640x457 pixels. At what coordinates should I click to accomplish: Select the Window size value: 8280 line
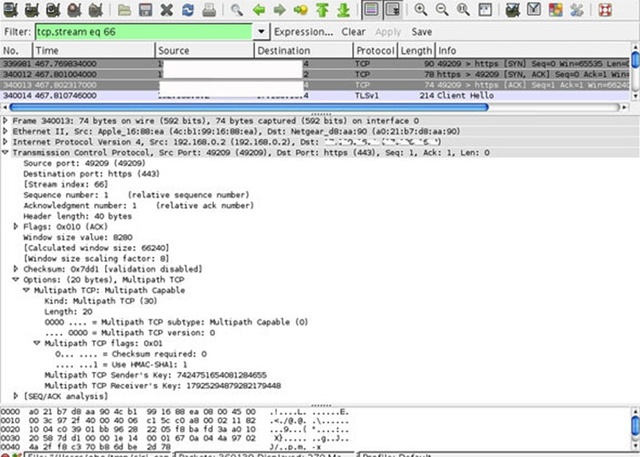[78, 237]
